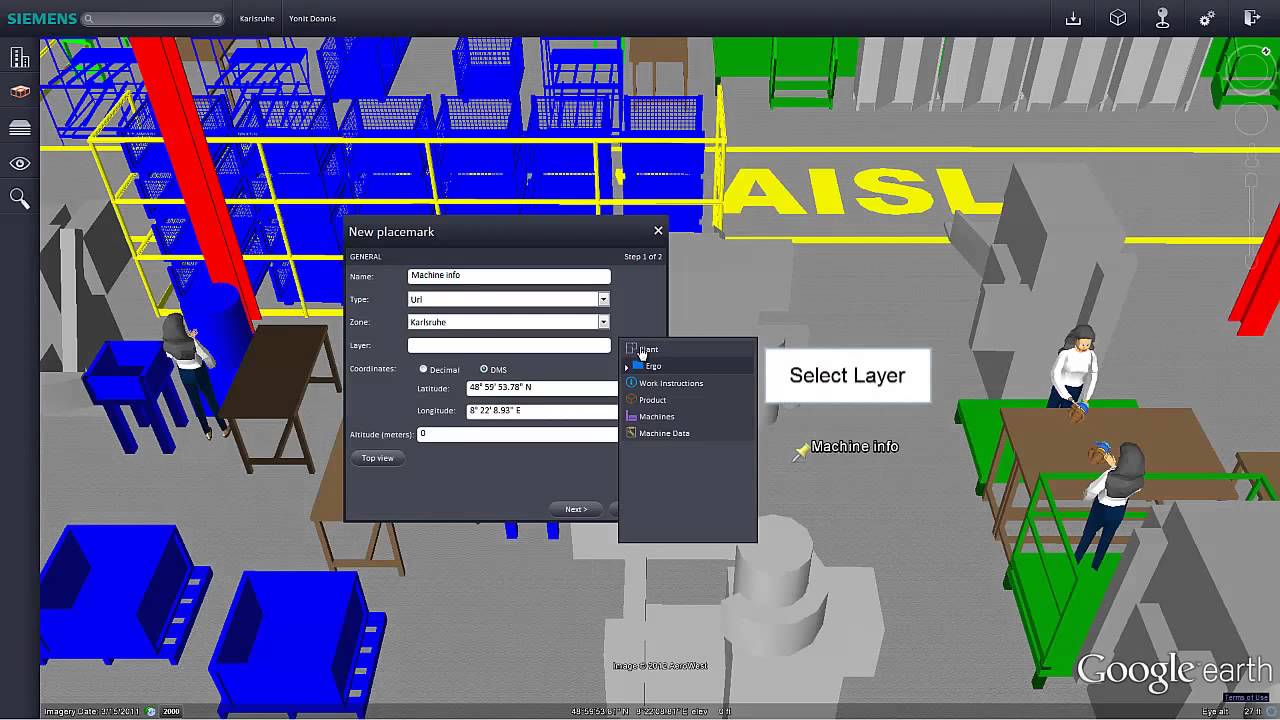Click the Step 1 of 2 indicator
Image resolution: width=1280 pixels, height=720 pixels.
pos(643,257)
